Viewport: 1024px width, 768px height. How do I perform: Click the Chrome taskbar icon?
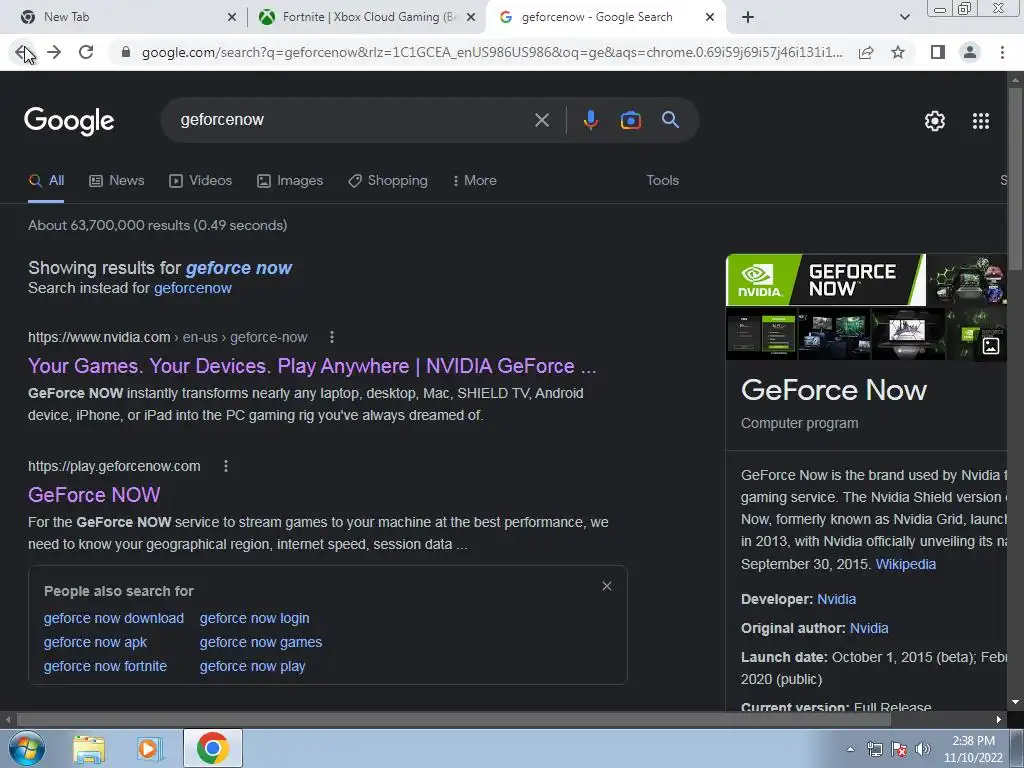212,748
